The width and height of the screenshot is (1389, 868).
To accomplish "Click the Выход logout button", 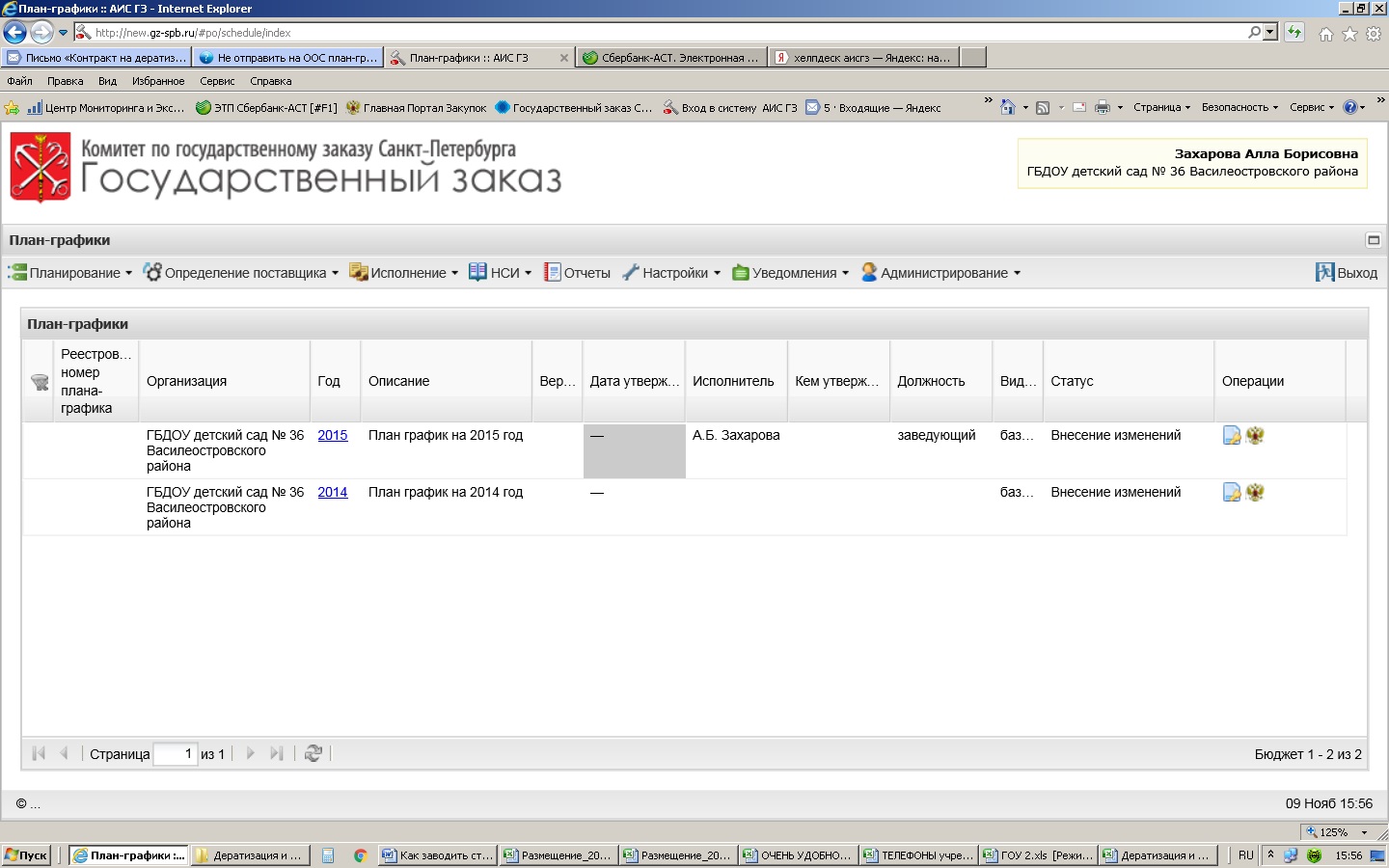I will pos(1347,273).
